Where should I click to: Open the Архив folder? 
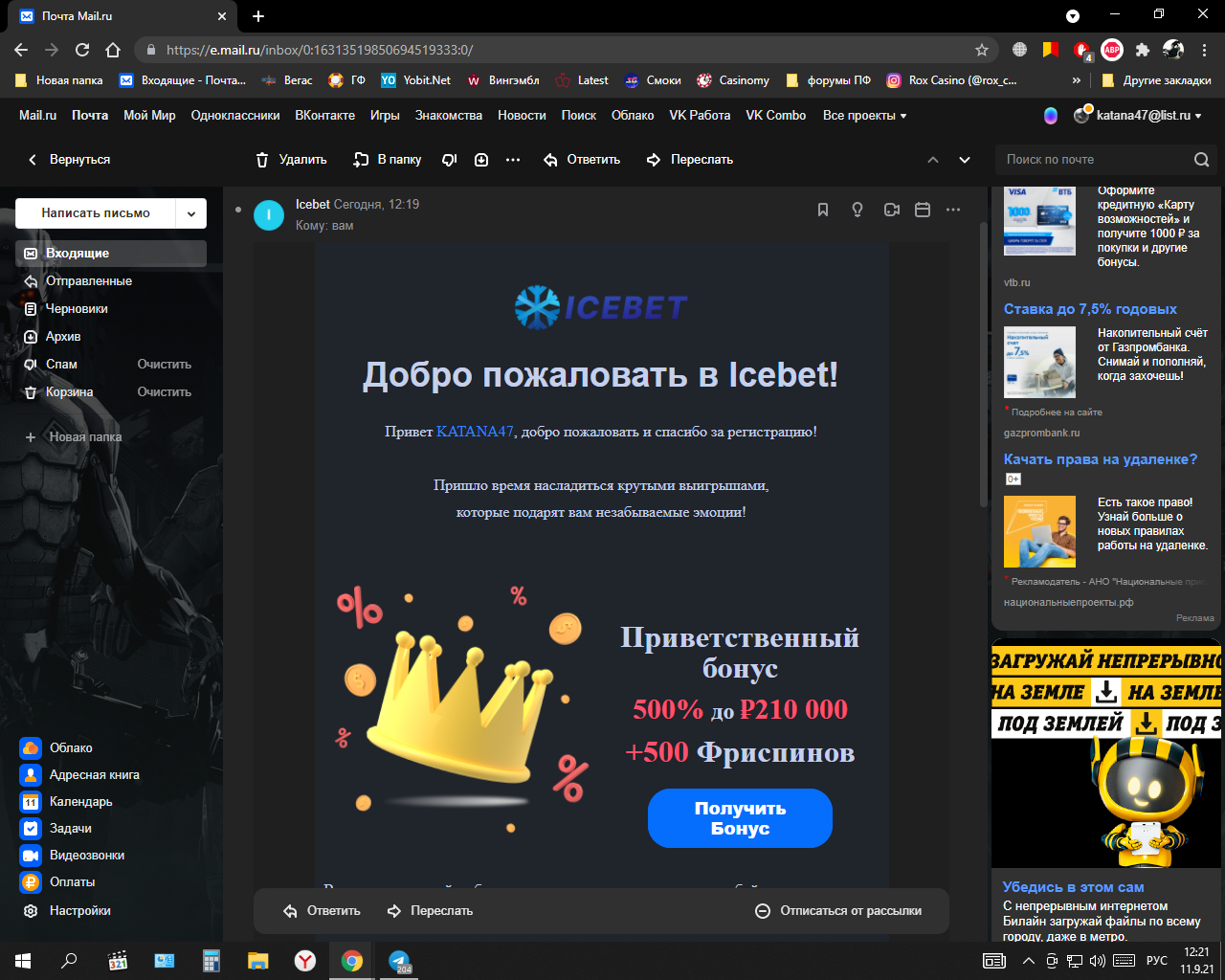(111, 337)
